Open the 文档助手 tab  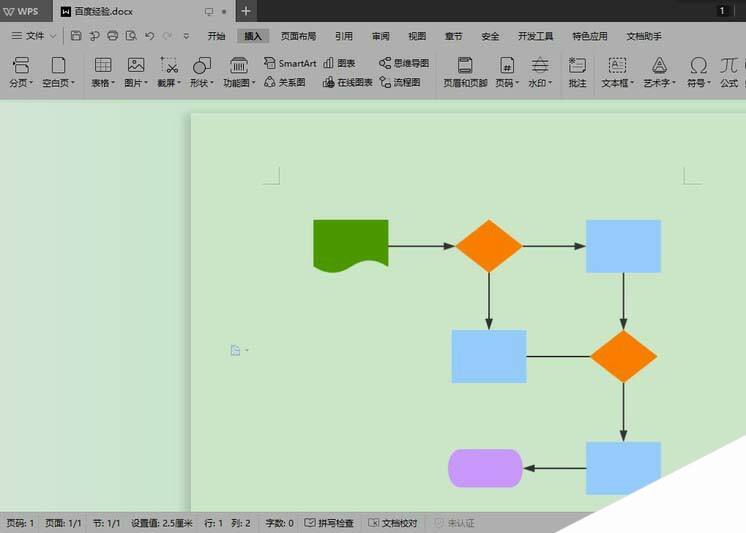(644, 36)
